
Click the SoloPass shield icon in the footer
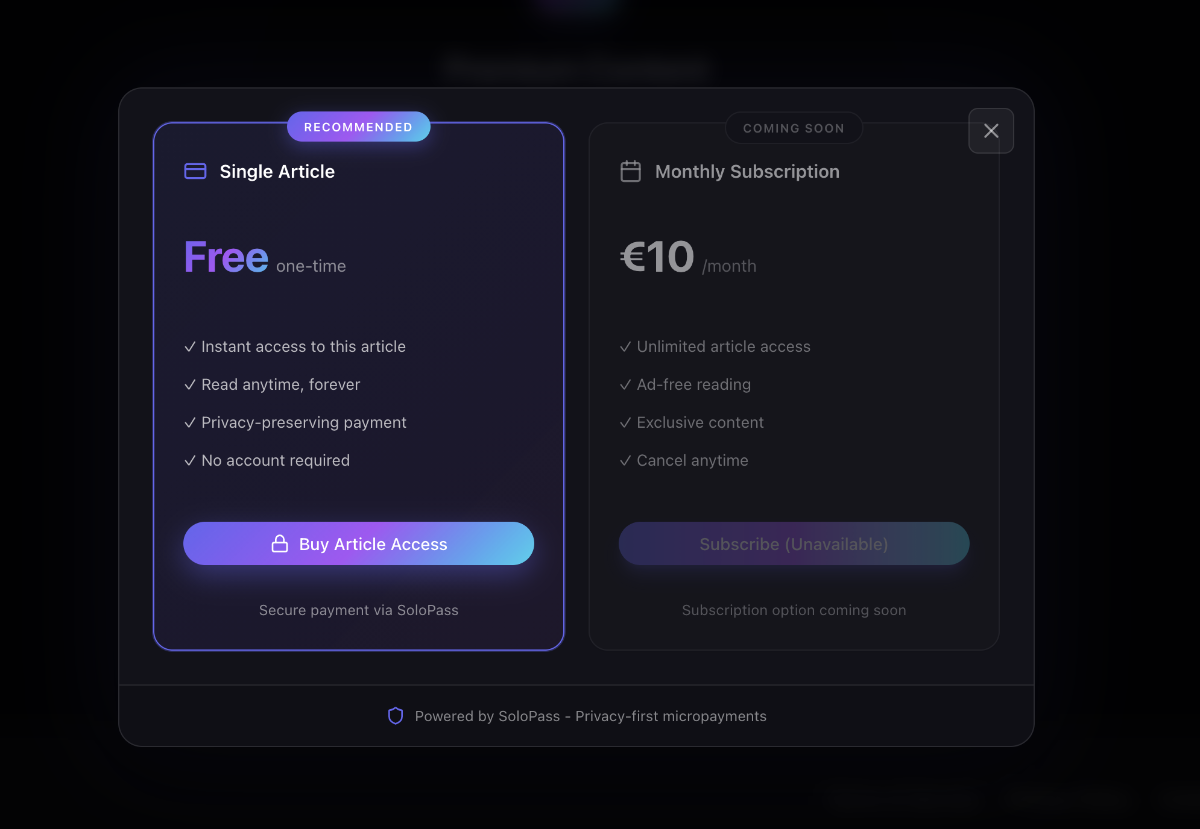pyautogui.click(x=395, y=715)
